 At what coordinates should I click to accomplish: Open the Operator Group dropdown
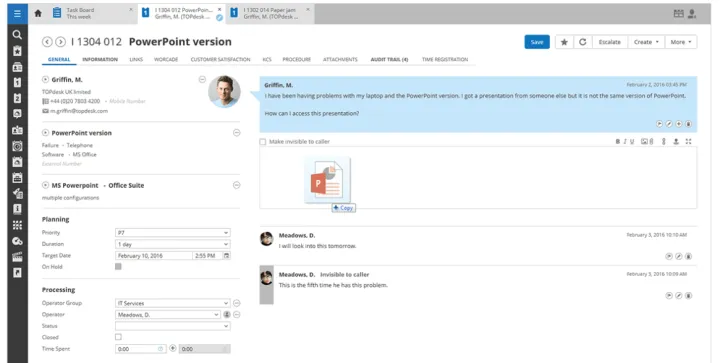pyautogui.click(x=173, y=303)
